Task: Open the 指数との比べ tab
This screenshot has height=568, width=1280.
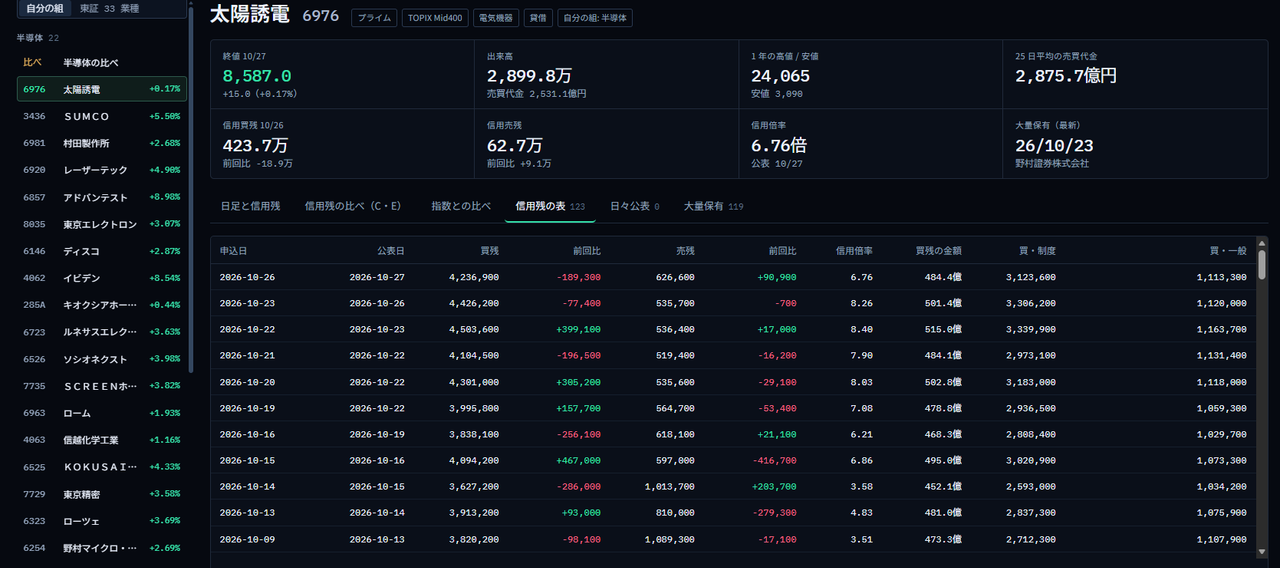Action: tap(461, 206)
